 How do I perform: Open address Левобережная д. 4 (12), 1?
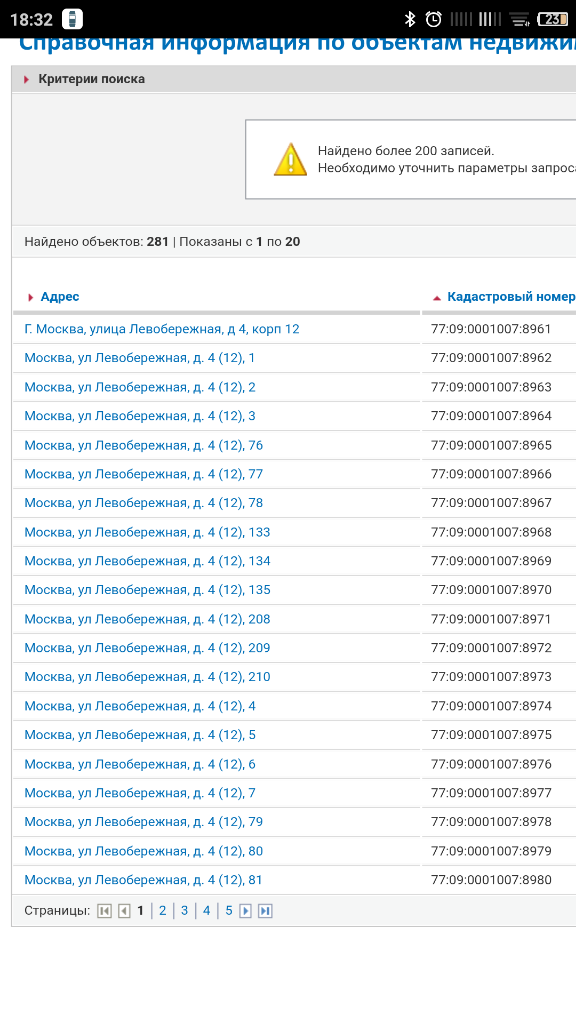pyautogui.click(x=140, y=358)
